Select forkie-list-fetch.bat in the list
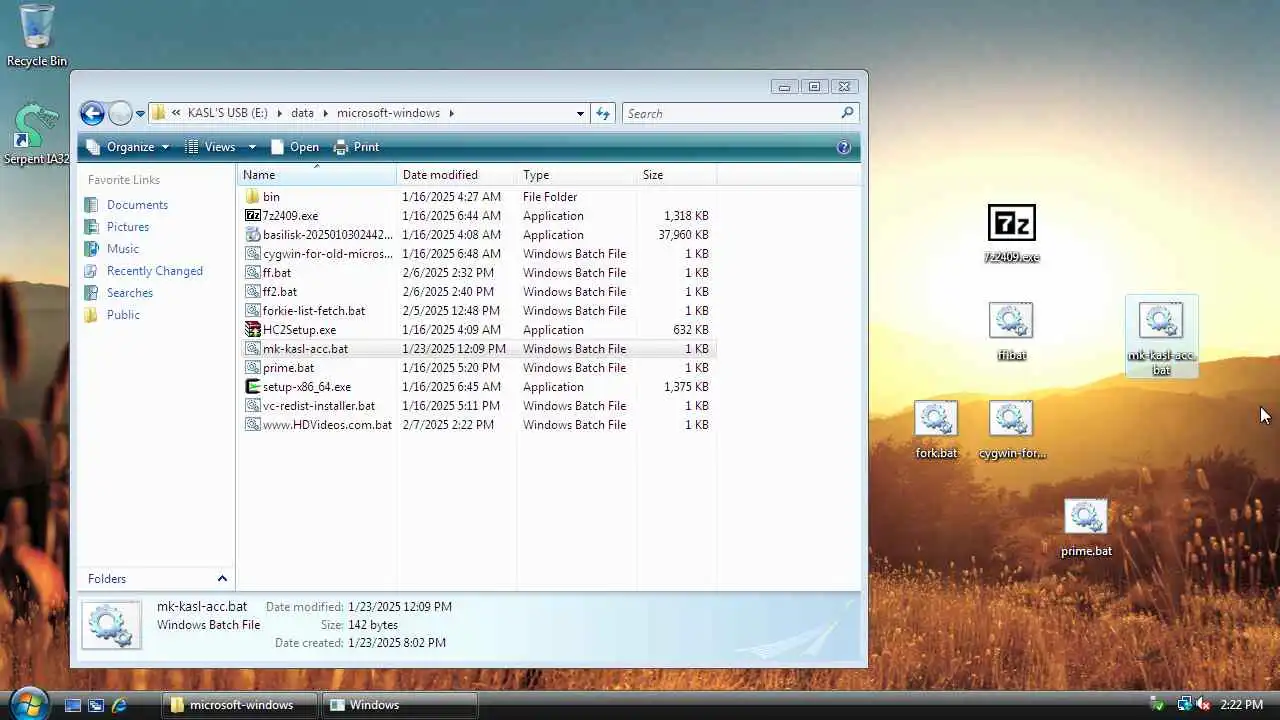This screenshot has width=1280, height=720. 478,311
